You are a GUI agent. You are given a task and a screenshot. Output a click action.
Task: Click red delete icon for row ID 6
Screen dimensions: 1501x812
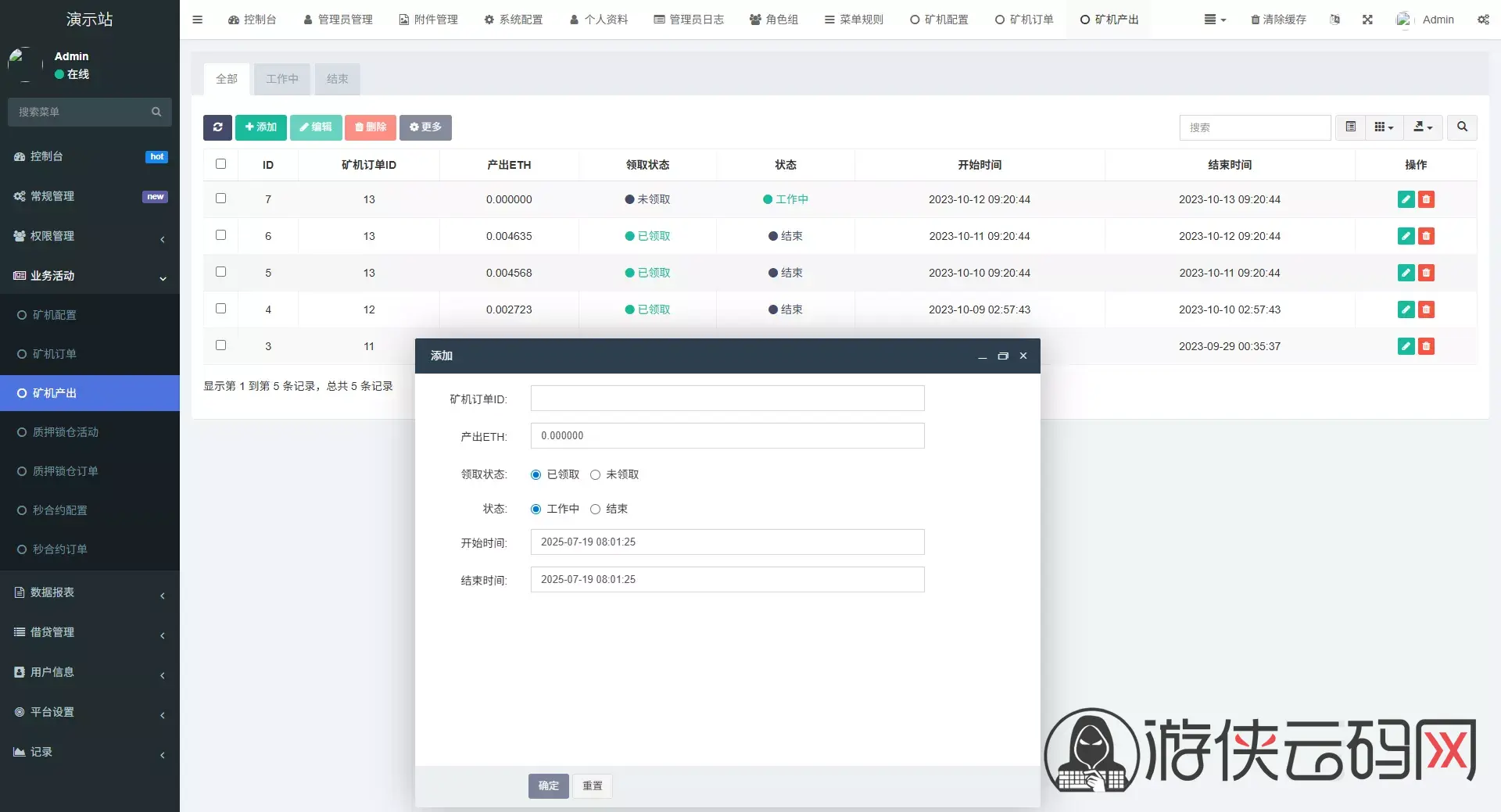click(1426, 236)
